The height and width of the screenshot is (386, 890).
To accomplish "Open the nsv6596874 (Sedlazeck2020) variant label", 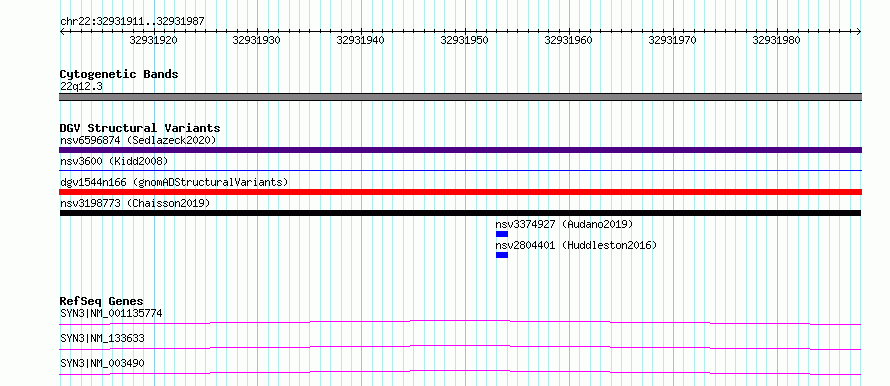I will (x=138, y=140).
